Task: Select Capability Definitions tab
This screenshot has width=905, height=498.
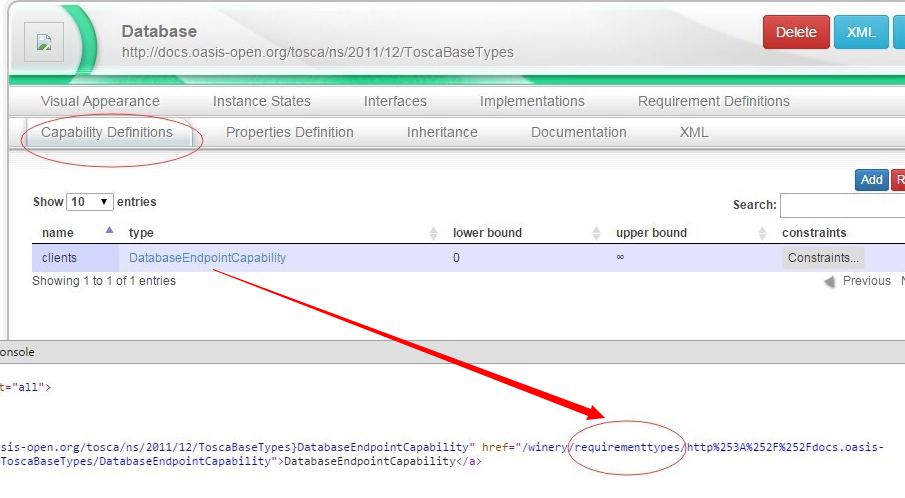Action: click(x=107, y=132)
